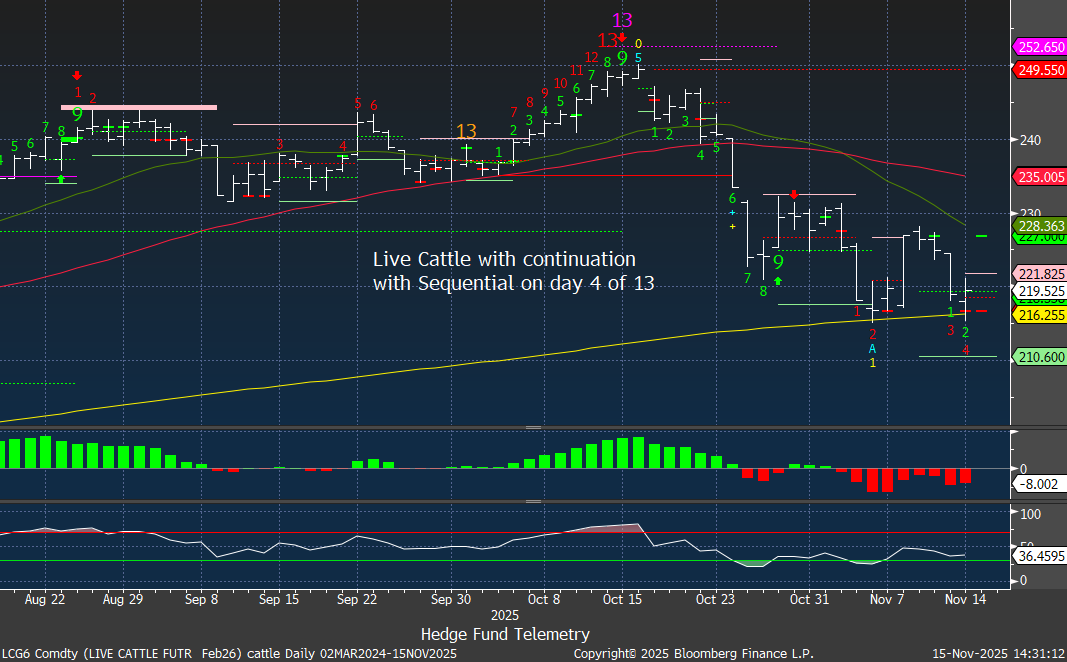Screen dimensions: 1067x662
Task: Click the red -8.002 histogram value label
Action: (1040, 482)
